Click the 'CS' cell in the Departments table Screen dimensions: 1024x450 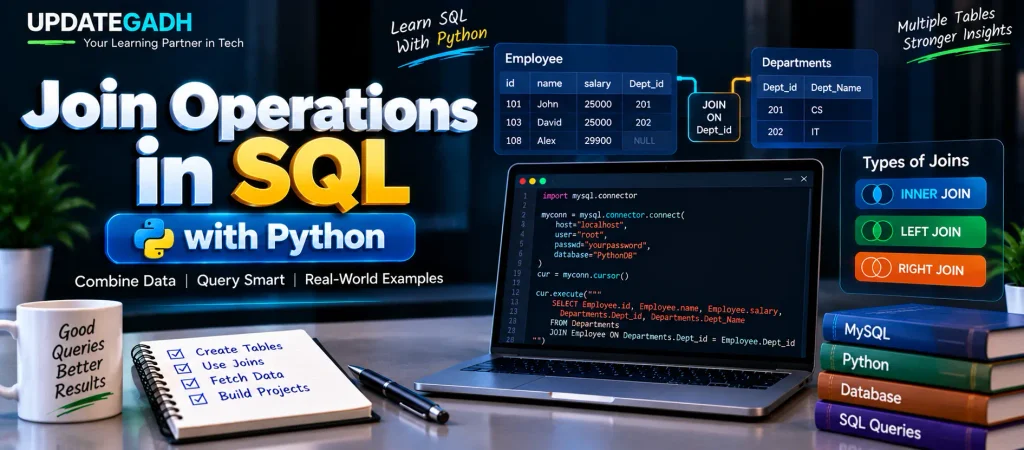(817, 110)
